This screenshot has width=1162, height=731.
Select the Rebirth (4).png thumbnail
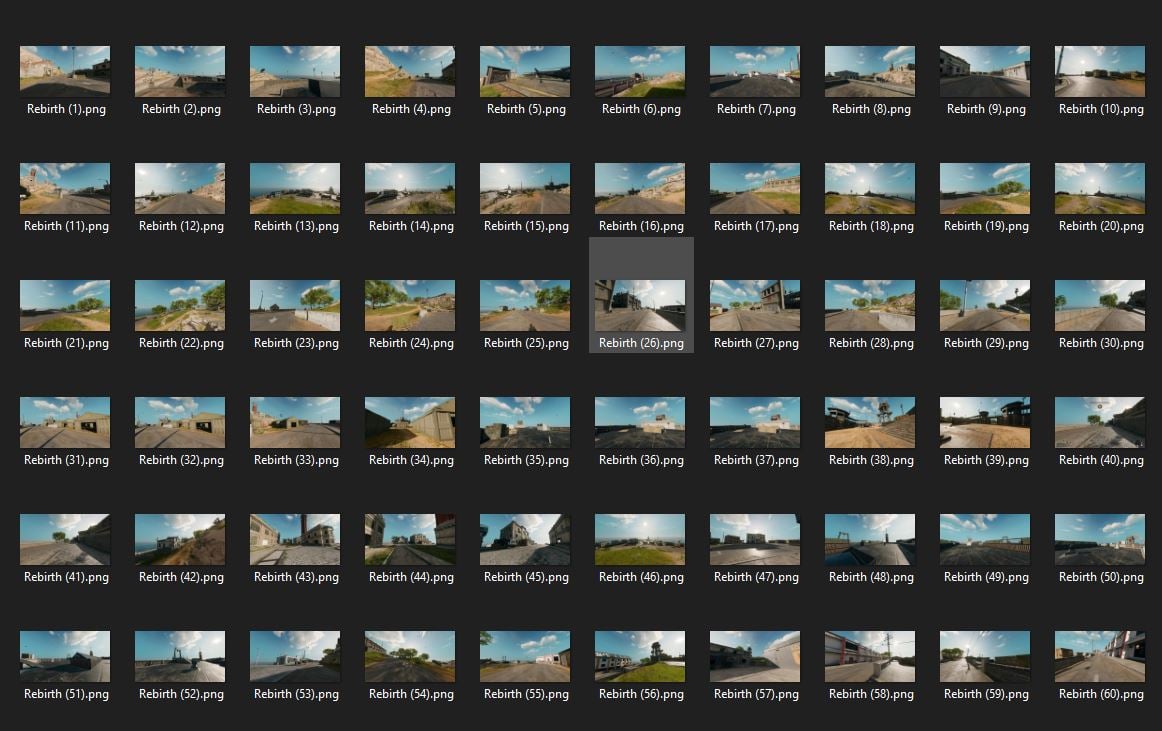pyautogui.click(x=410, y=71)
